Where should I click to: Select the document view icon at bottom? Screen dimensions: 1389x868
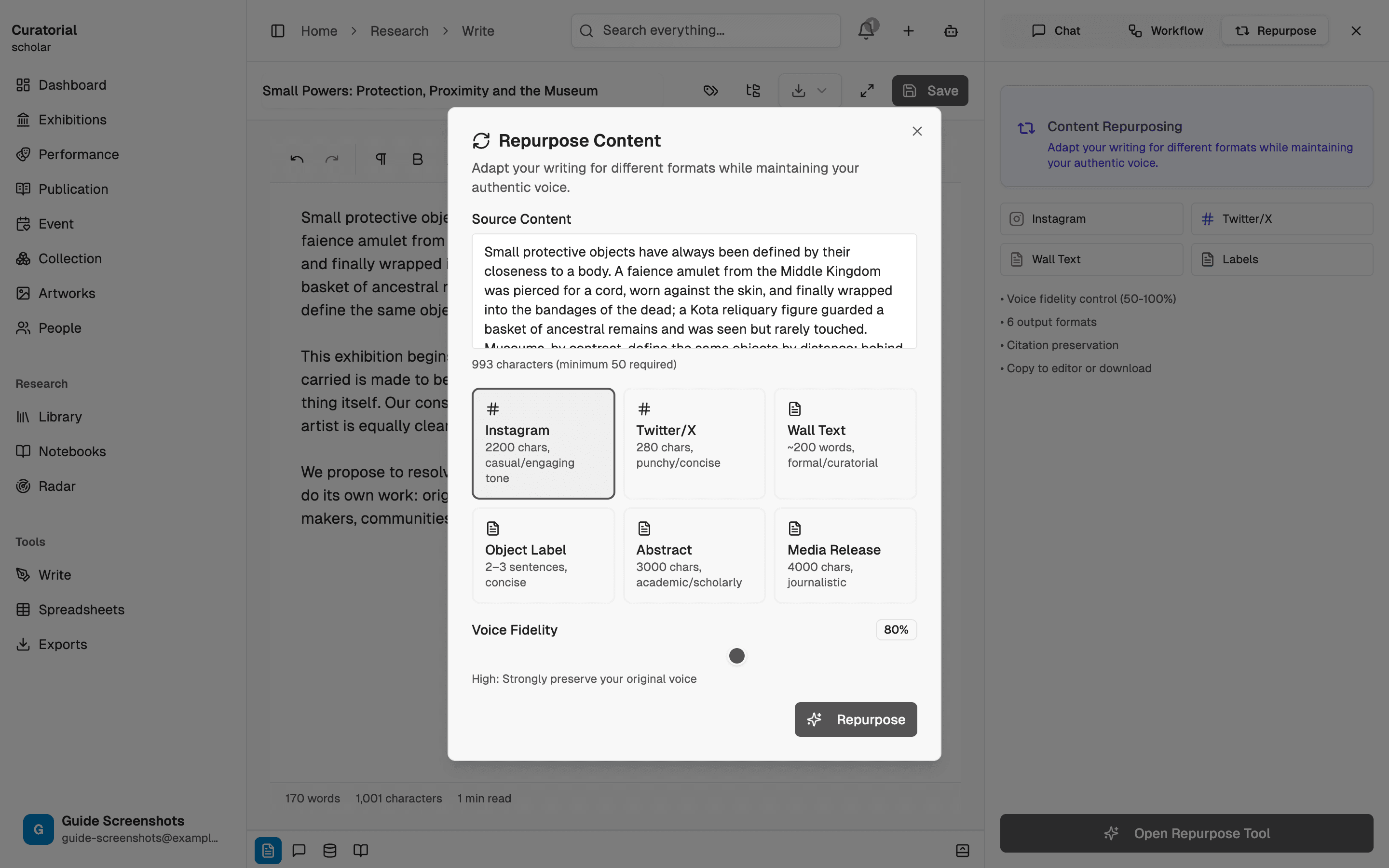(x=268, y=850)
